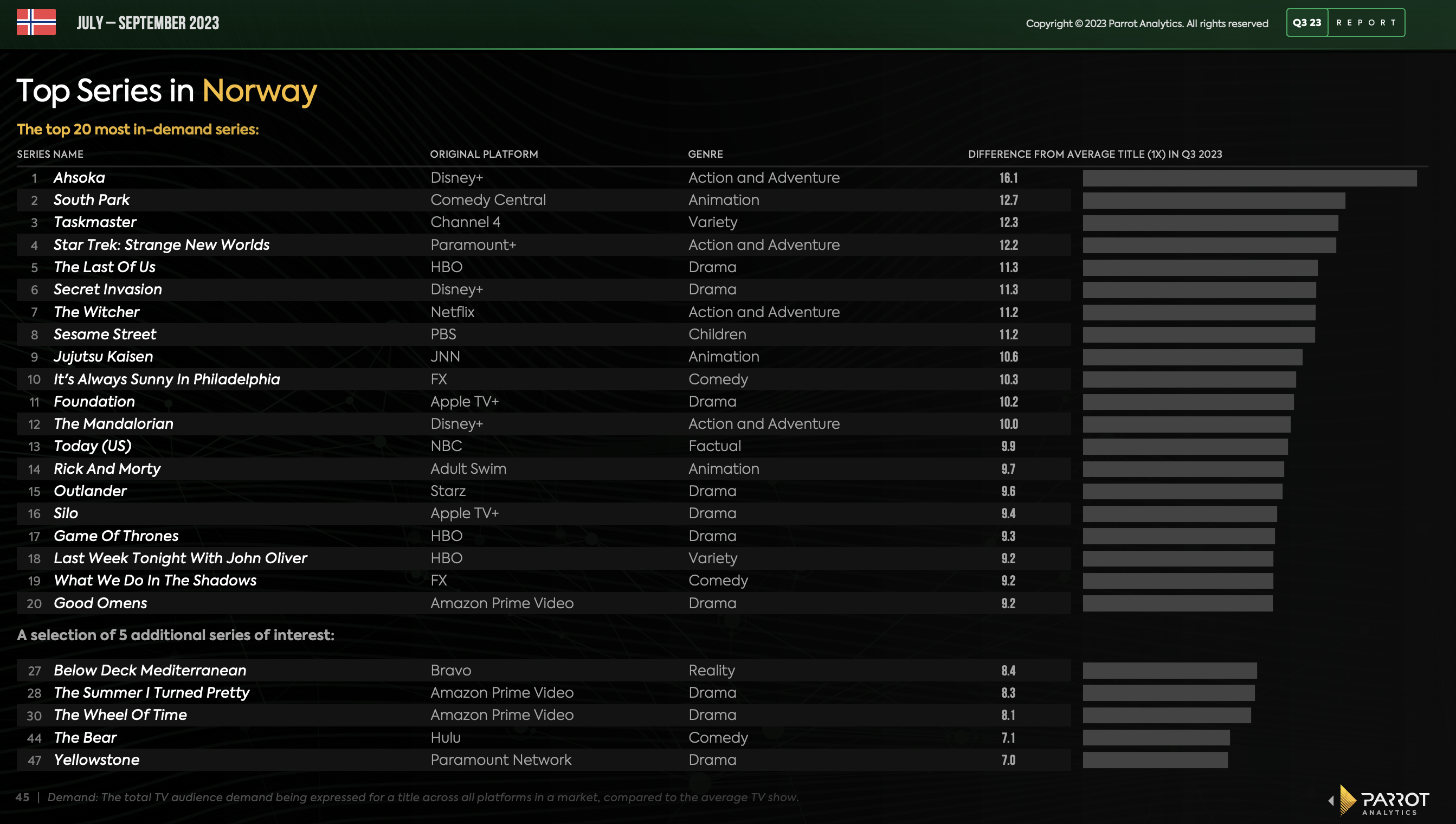The height and width of the screenshot is (824, 1456).
Task: Click the Norway flag icon
Action: pyautogui.click(x=36, y=23)
